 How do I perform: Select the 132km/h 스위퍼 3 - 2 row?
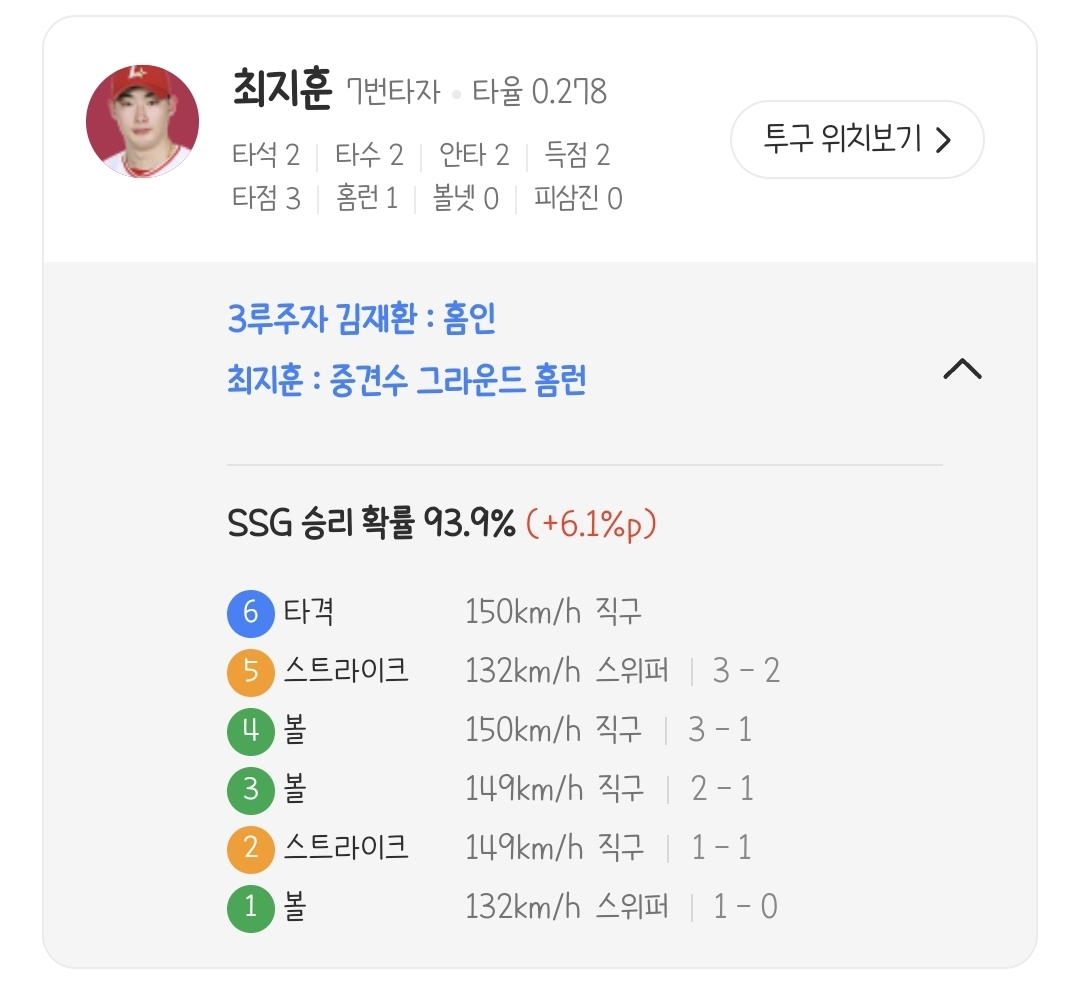click(621, 671)
